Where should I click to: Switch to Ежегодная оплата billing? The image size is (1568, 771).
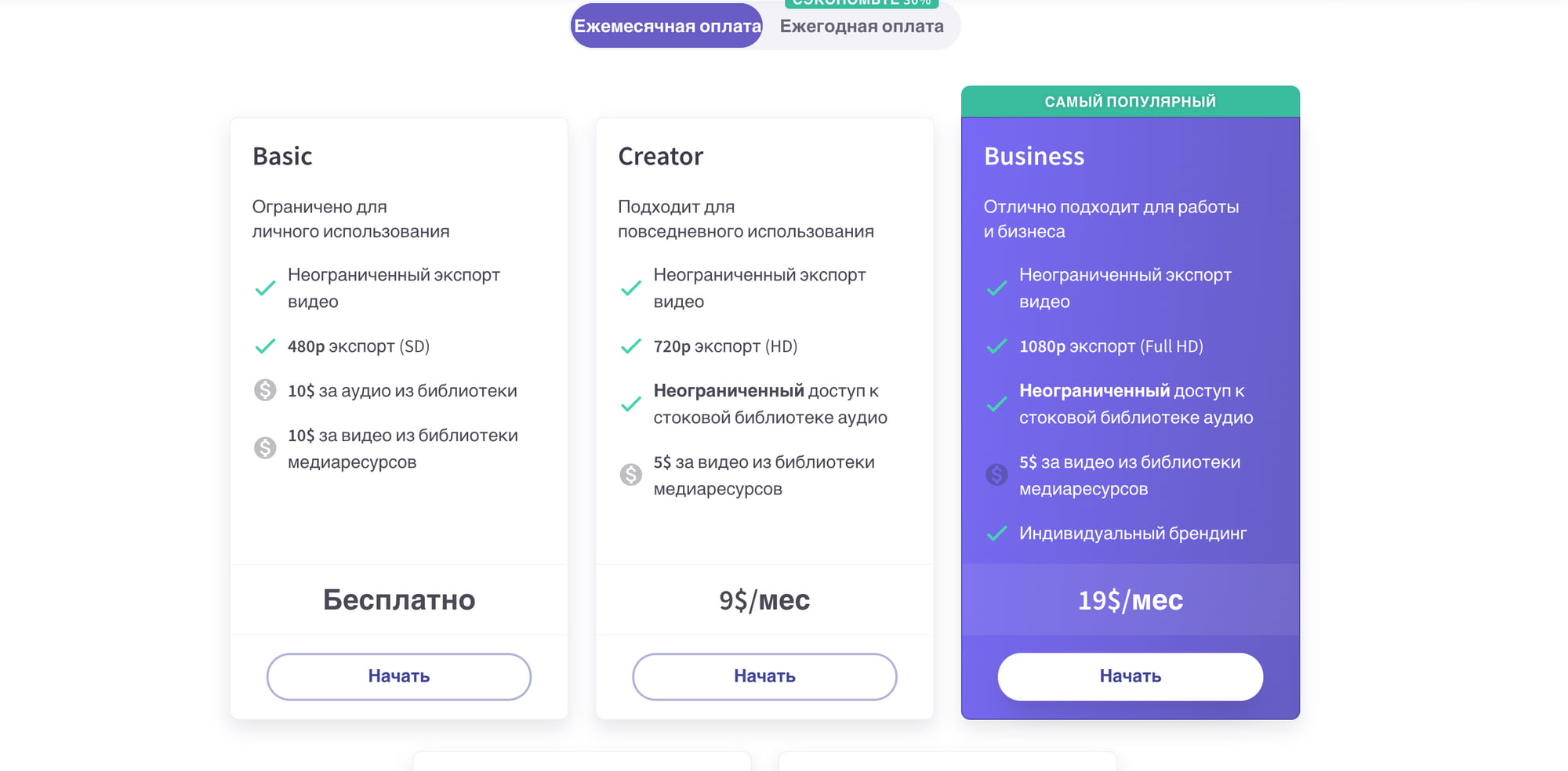861,27
